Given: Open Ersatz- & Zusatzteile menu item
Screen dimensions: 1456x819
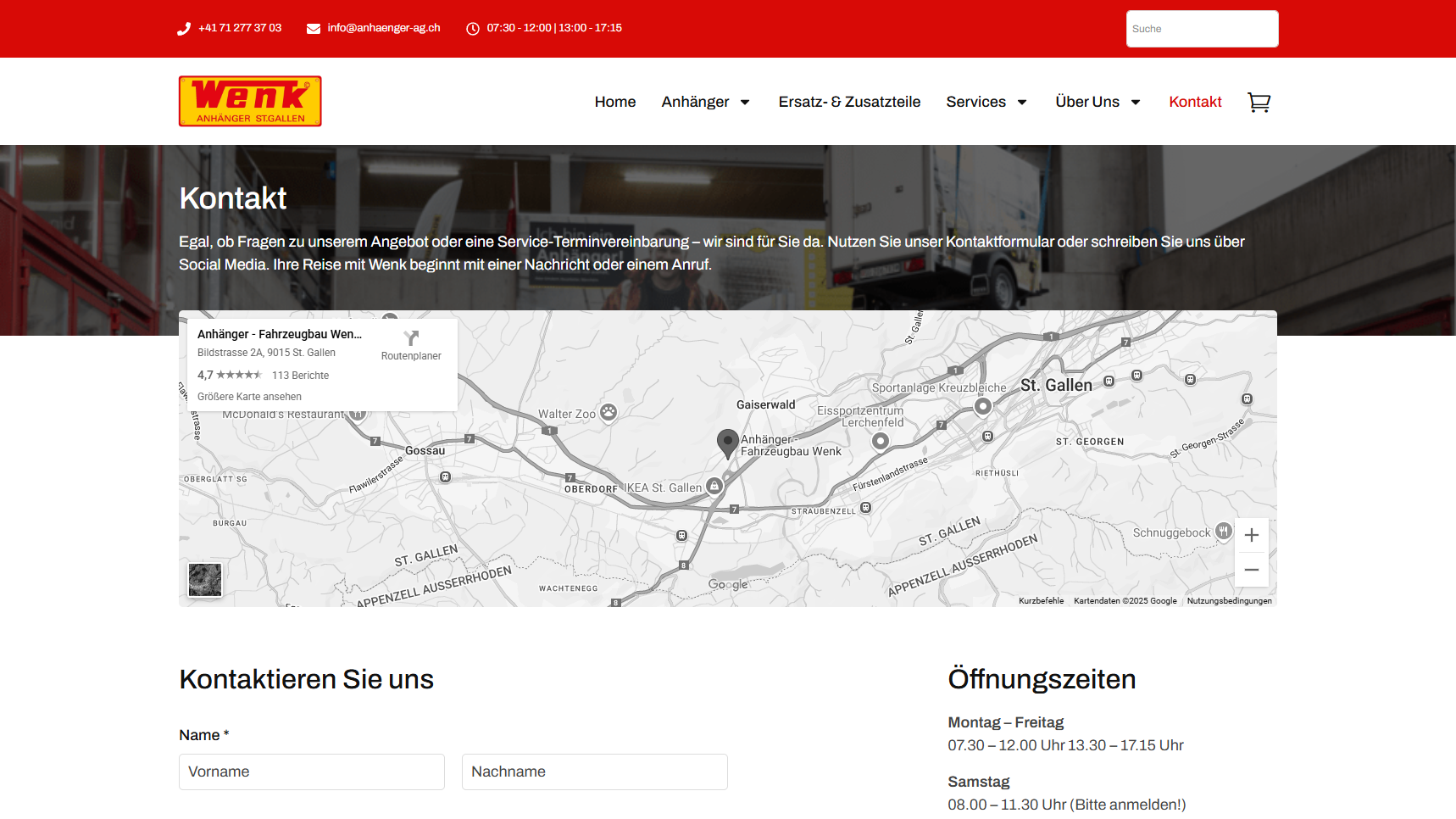Looking at the screenshot, I should click(x=849, y=102).
